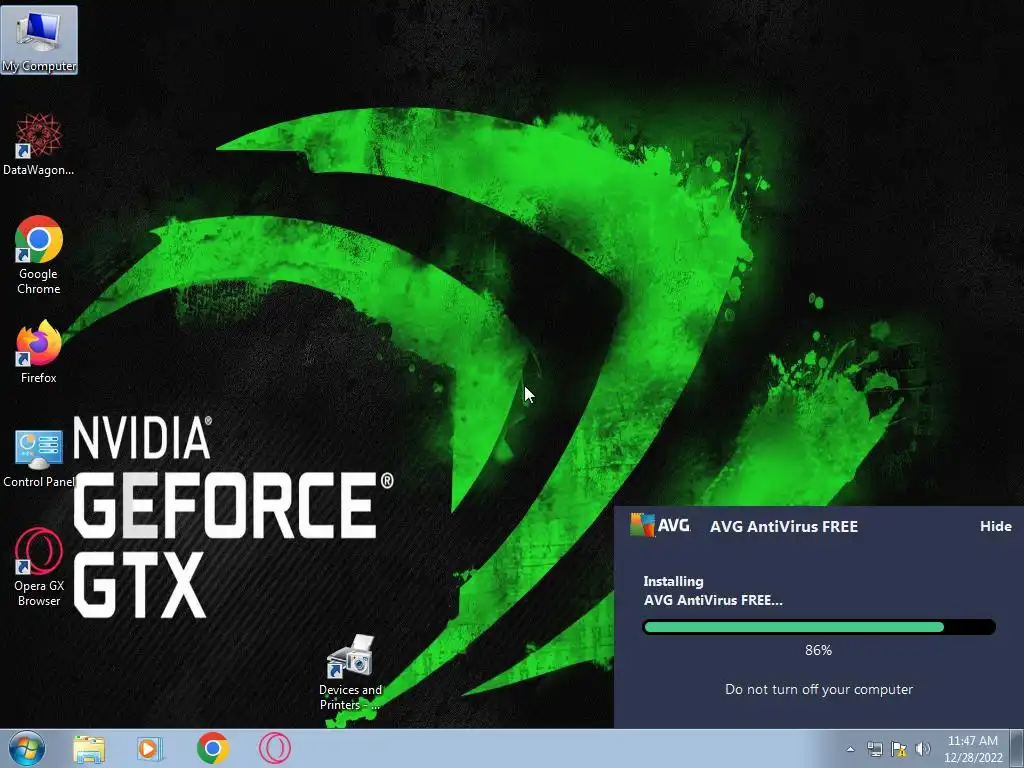This screenshot has width=1024, height=768.
Task: Open the DataWagon desktop shortcut
Action: (39, 144)
